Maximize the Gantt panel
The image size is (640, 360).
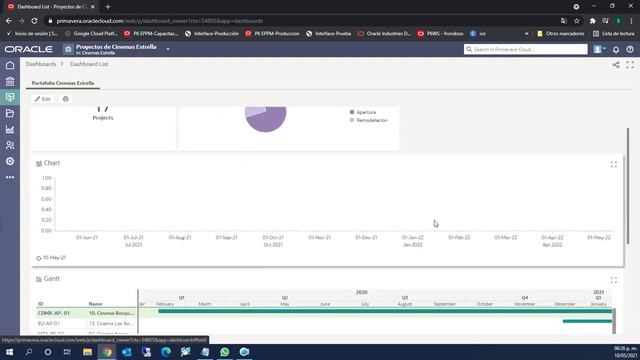[613, 280]
